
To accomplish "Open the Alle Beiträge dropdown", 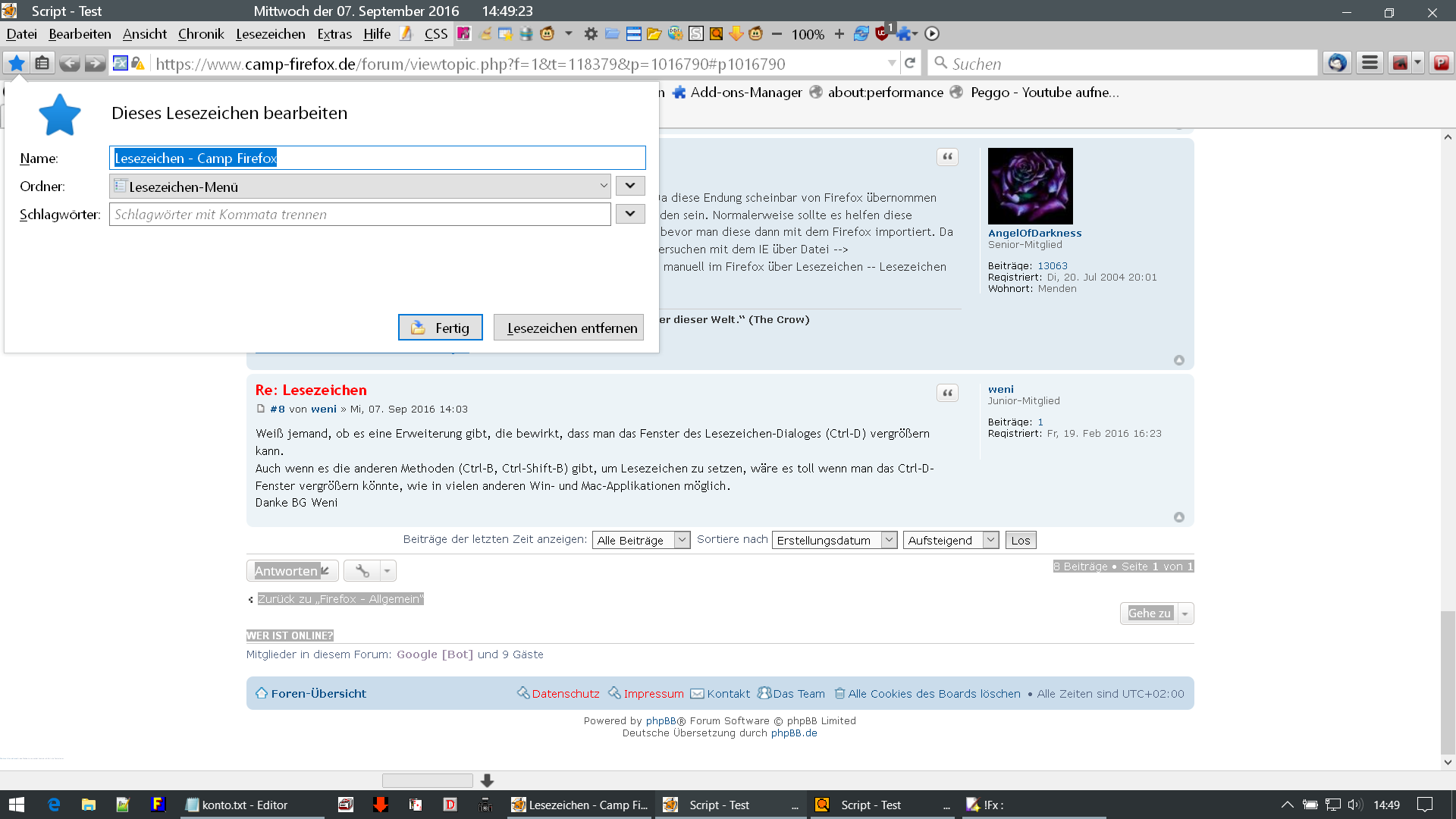I will pyautogui.click(x=641, y=540).
